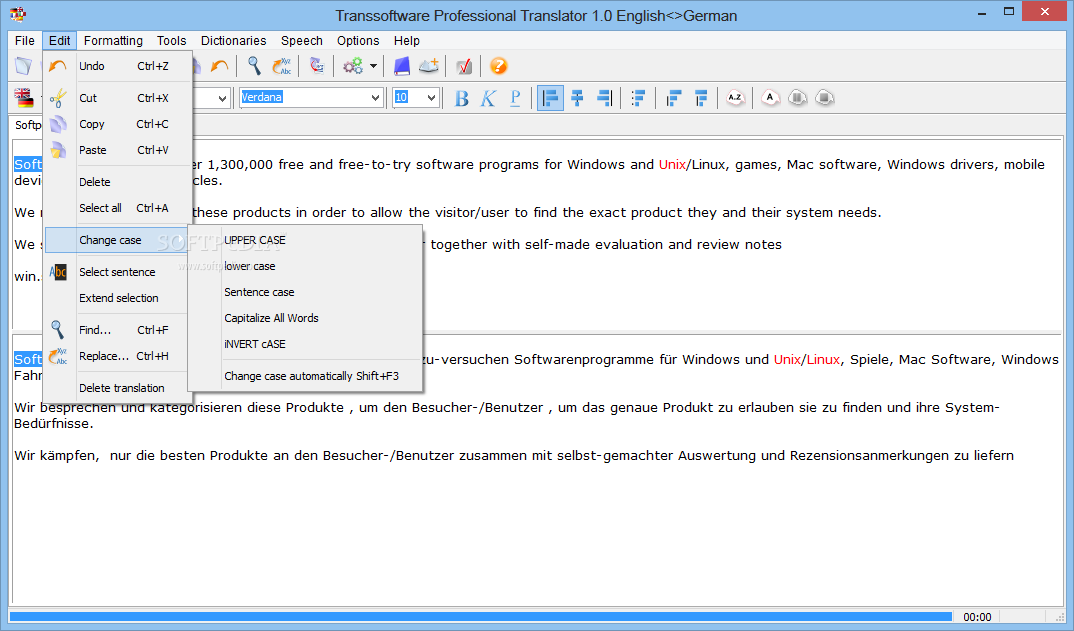Click the blue progress bar at bottom
Screen dimensions: 1074x631
pos(481,617)
